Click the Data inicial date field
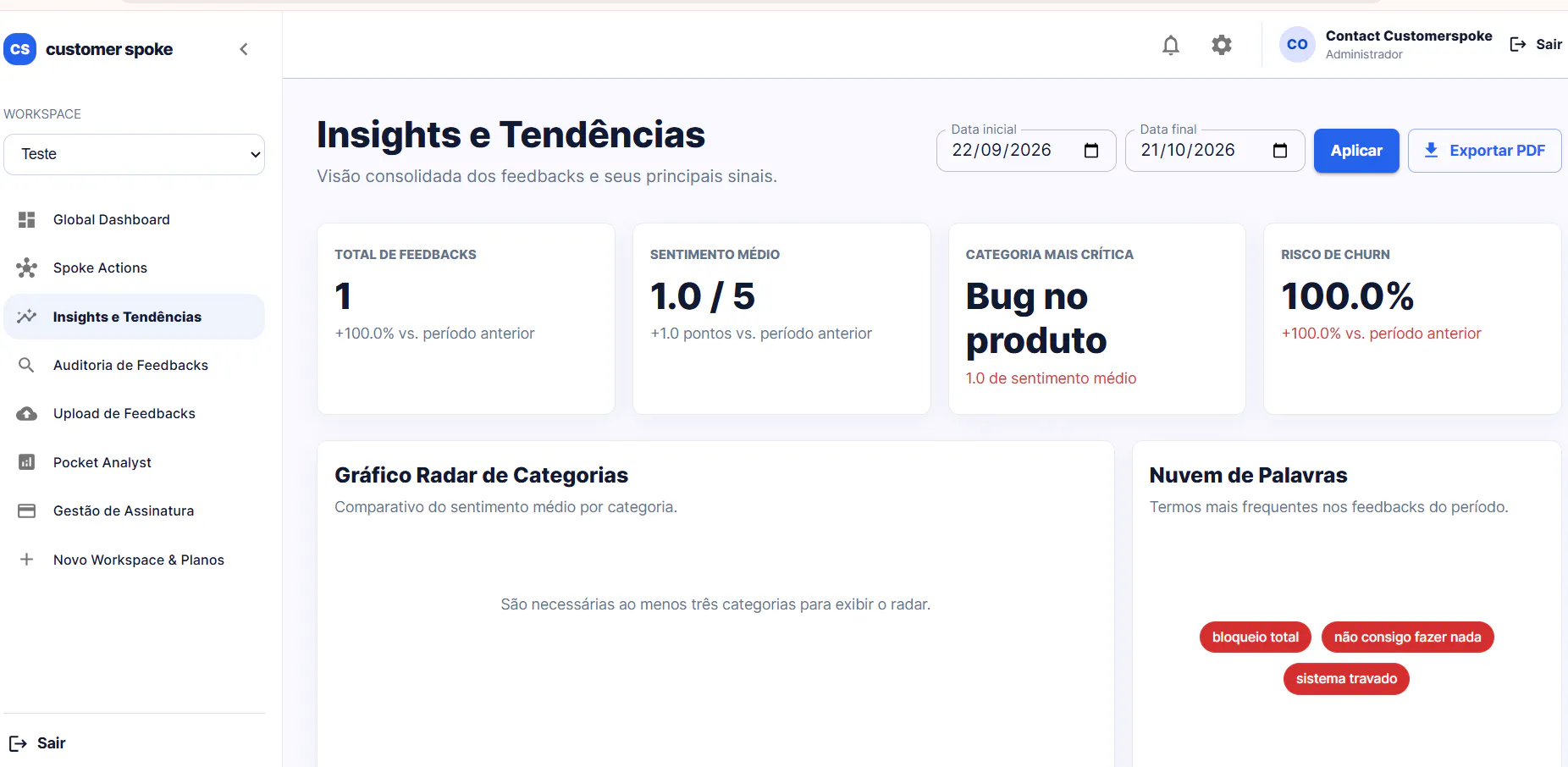 (x=1026, y=151)
